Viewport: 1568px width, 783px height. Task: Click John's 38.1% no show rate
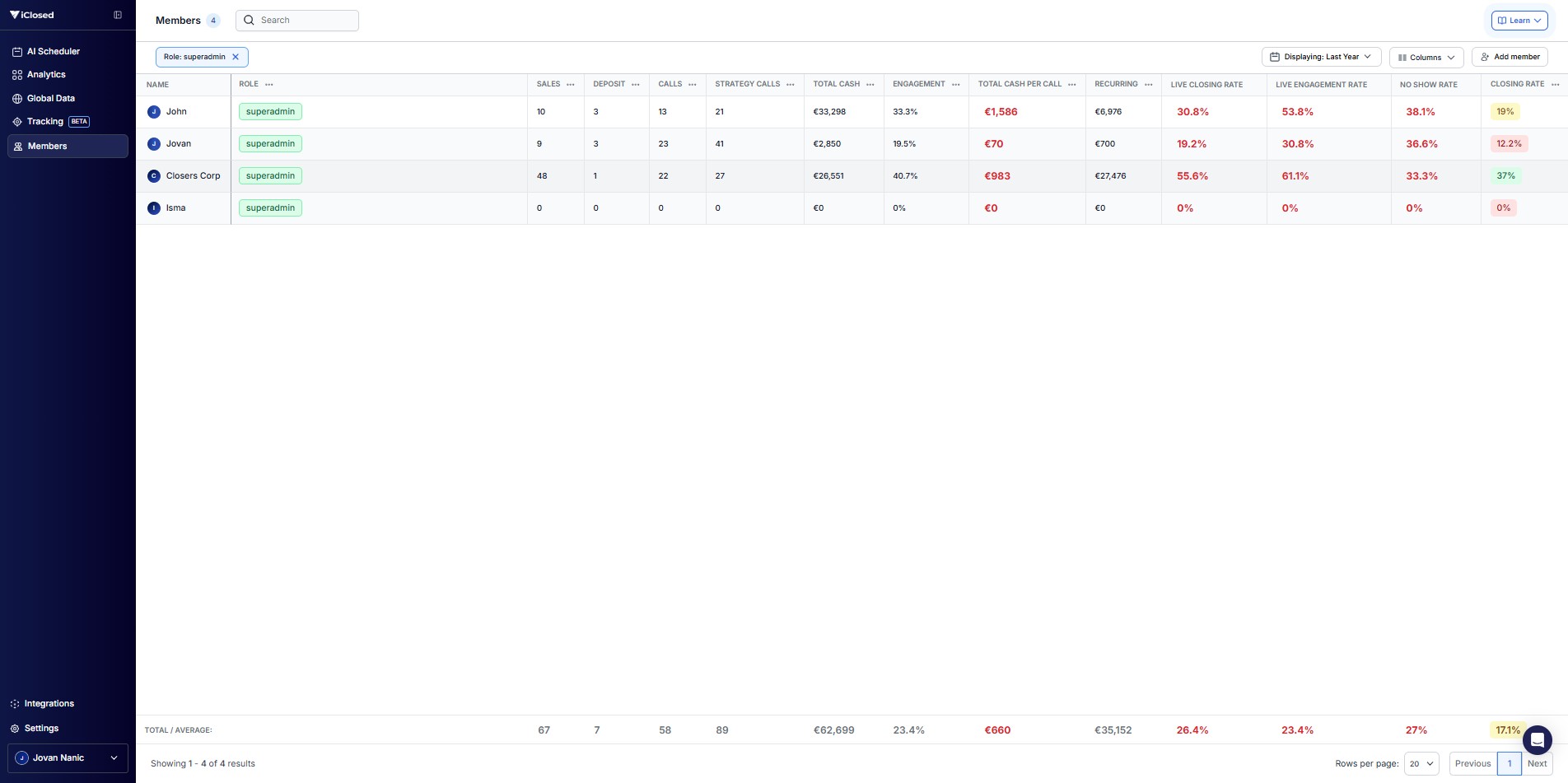tap(1421, 112)
